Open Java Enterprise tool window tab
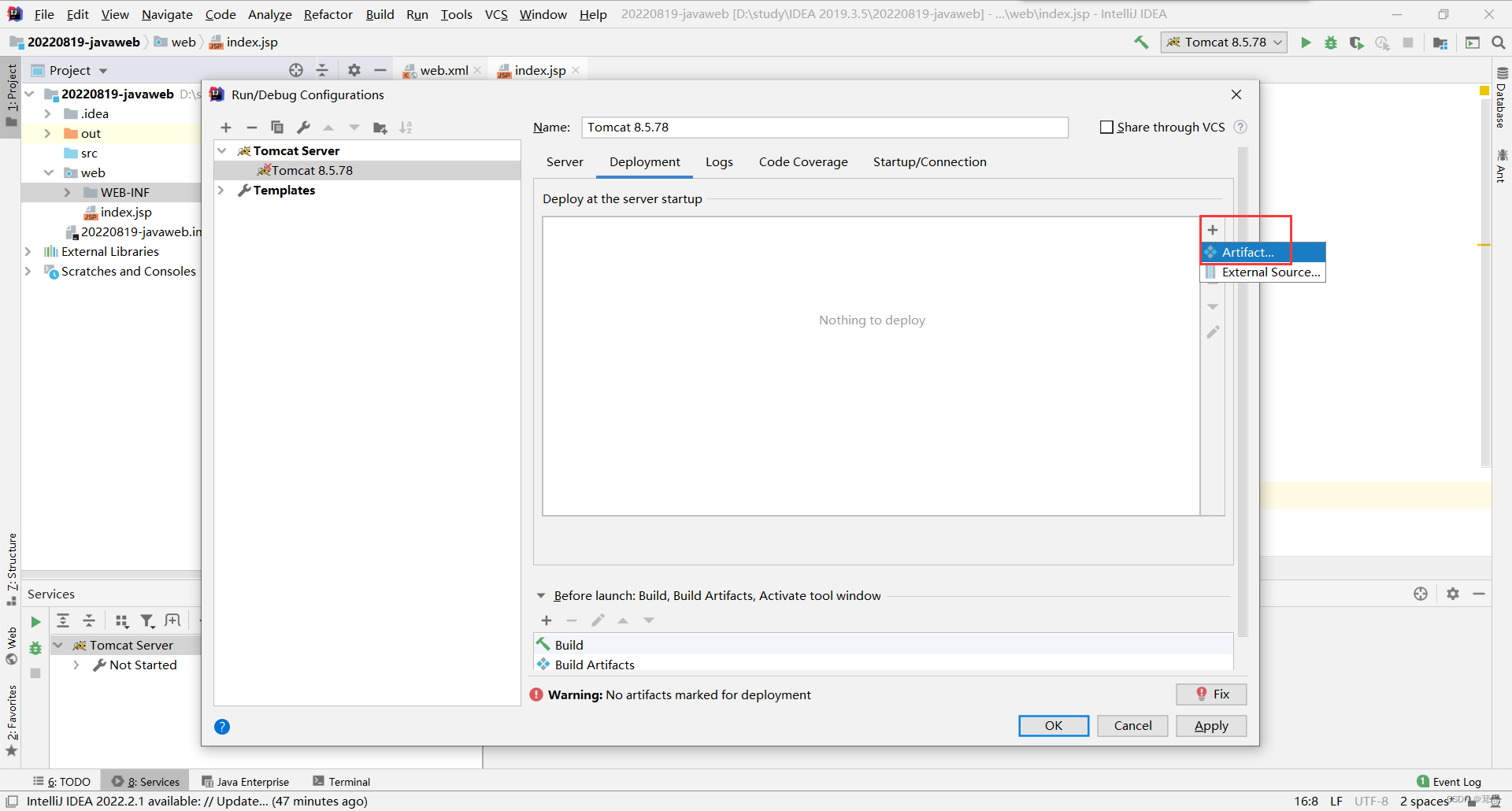The width and height of the screenshot is (1512, 811). tap(246, 782)
